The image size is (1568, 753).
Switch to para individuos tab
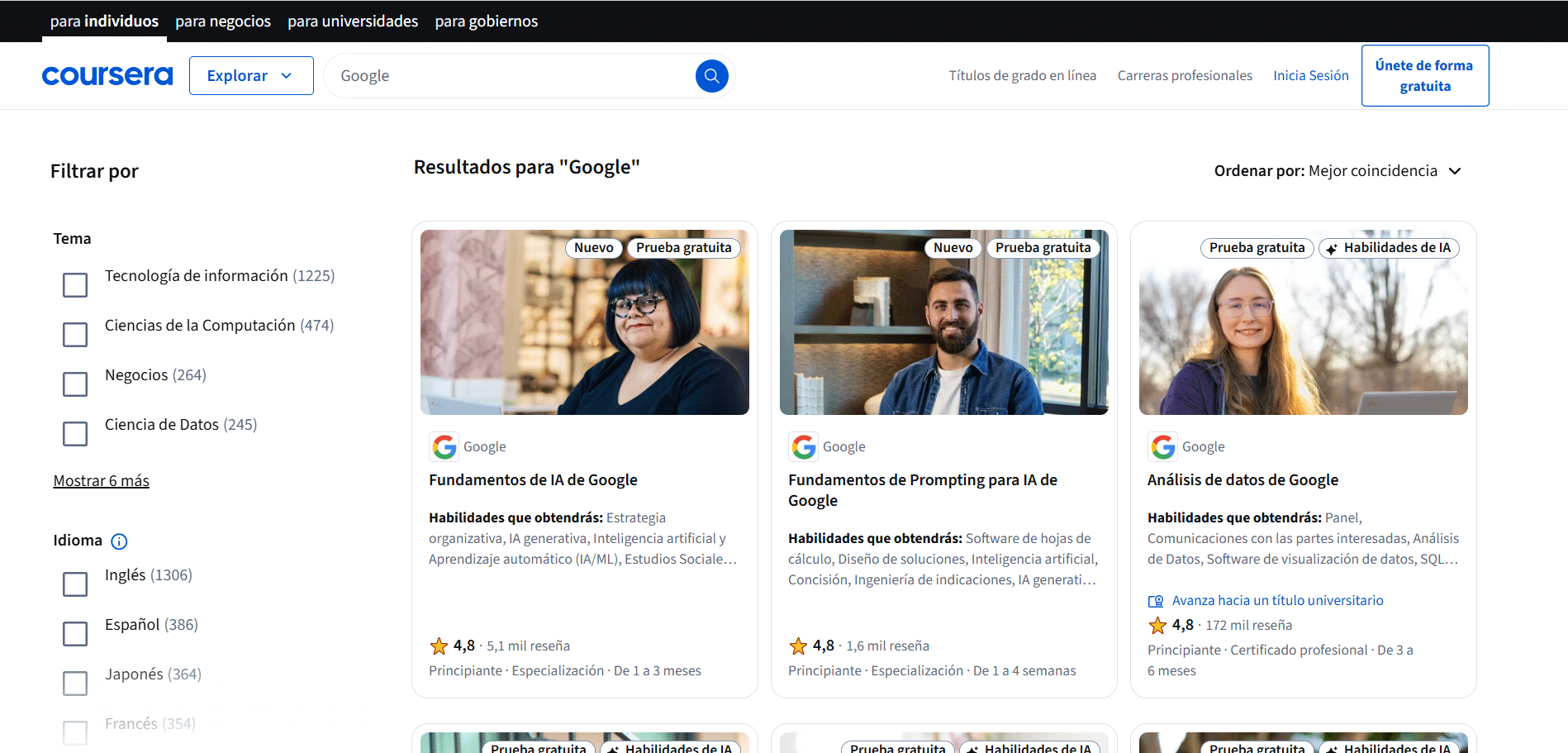104,21
